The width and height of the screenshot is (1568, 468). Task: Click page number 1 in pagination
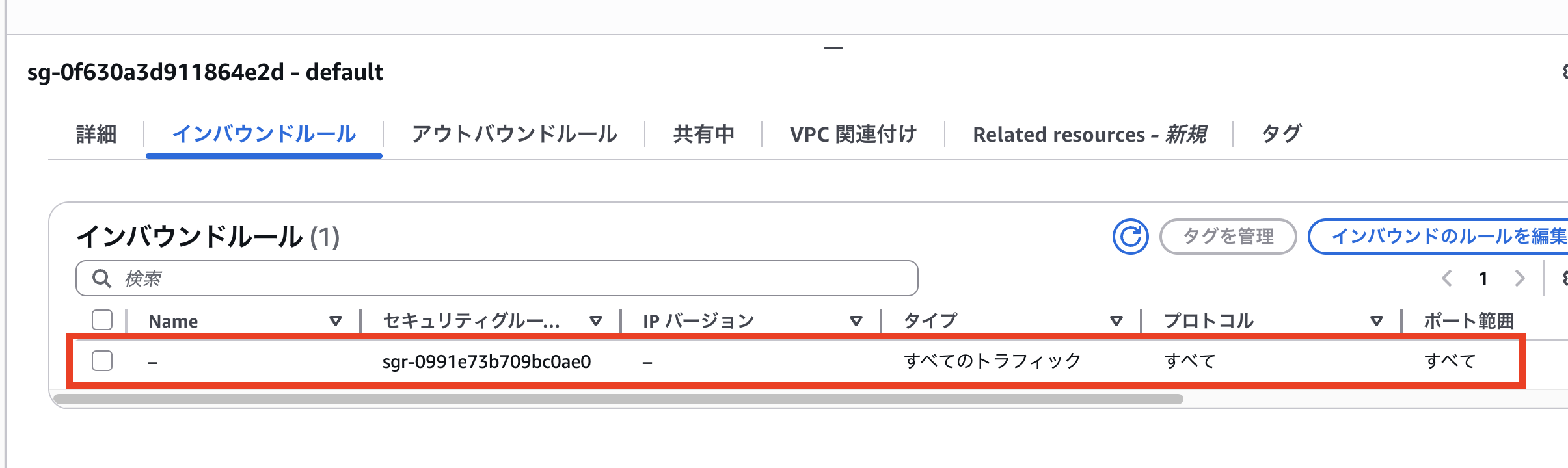click(1483, 278)
